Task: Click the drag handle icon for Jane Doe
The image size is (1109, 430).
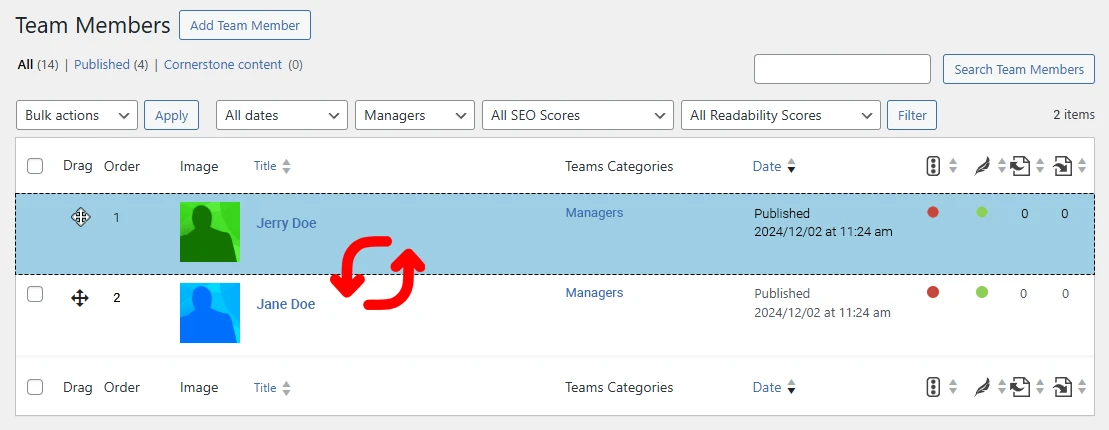Action: [80, 298]
